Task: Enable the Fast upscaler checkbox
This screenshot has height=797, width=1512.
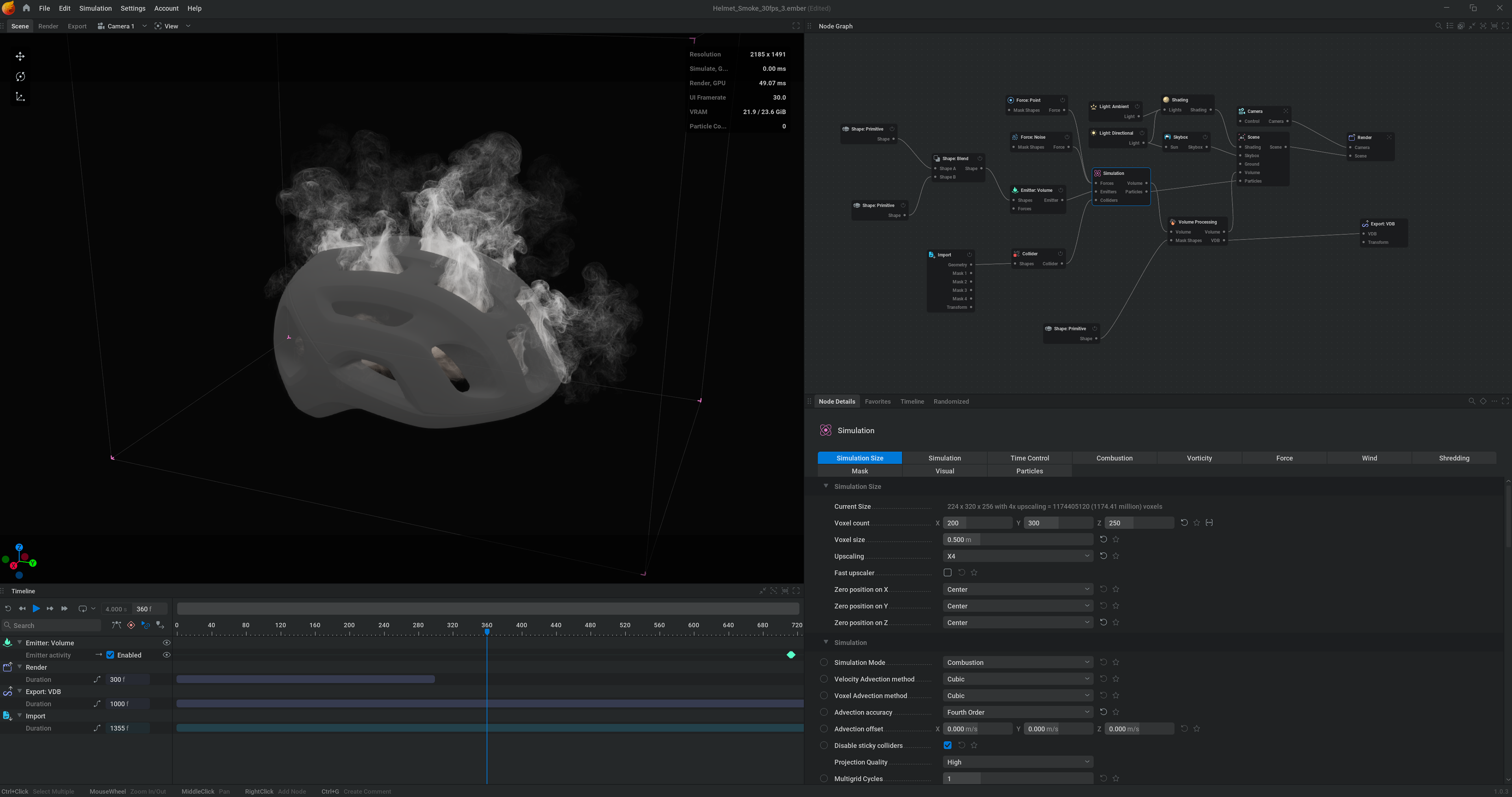Action: click(x=947, y=573)
